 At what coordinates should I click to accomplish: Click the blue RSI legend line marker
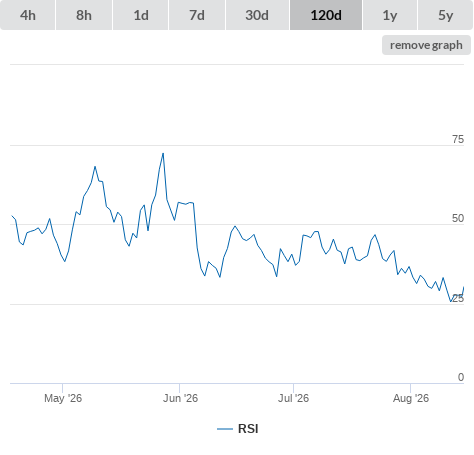pos(225,429)
